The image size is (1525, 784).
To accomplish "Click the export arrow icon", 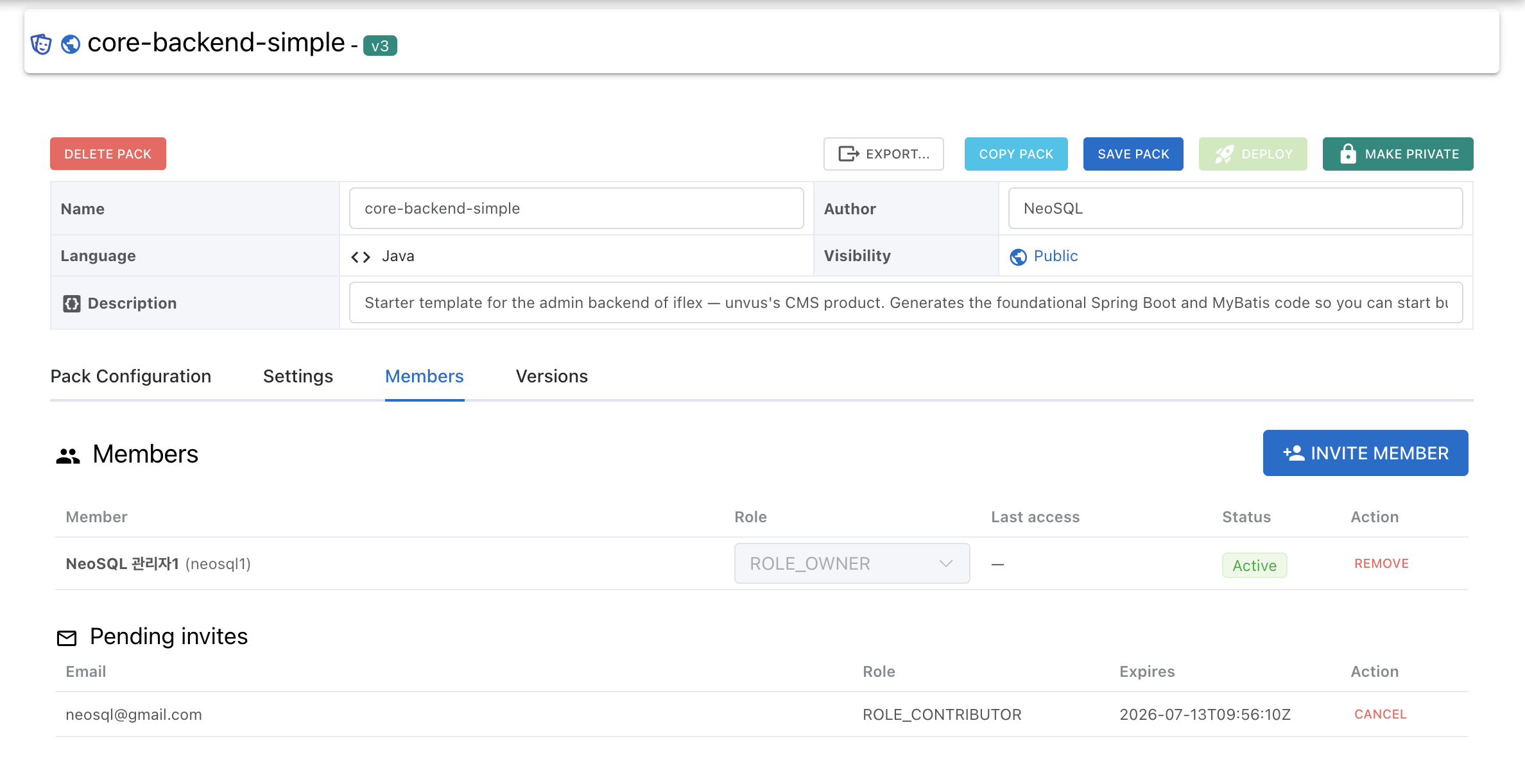I will click(x=849, y=154).
